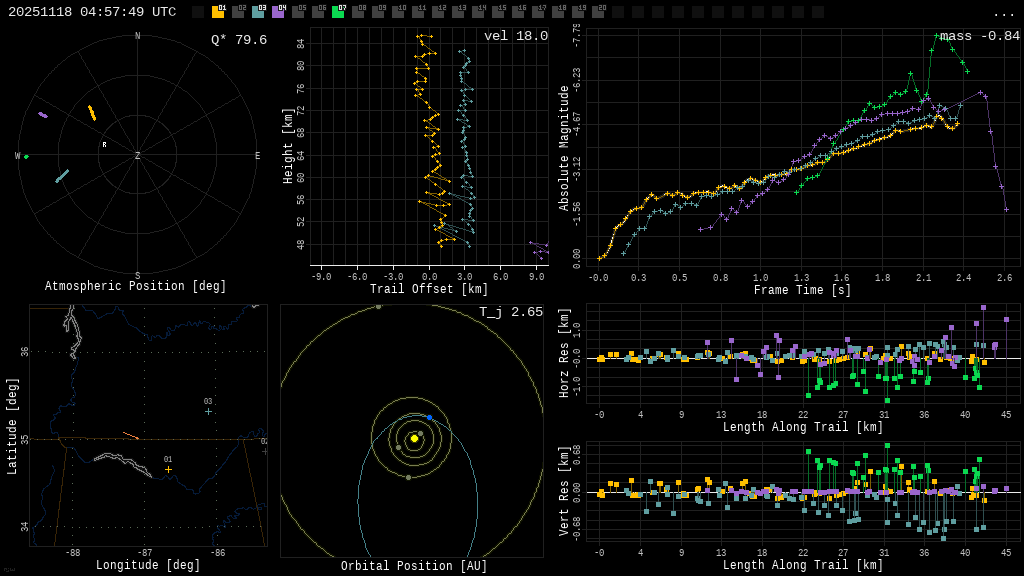This screenshot has height=576, width=1024.
Task: Select the inactive station 20 slot
Action: point(598,12)
